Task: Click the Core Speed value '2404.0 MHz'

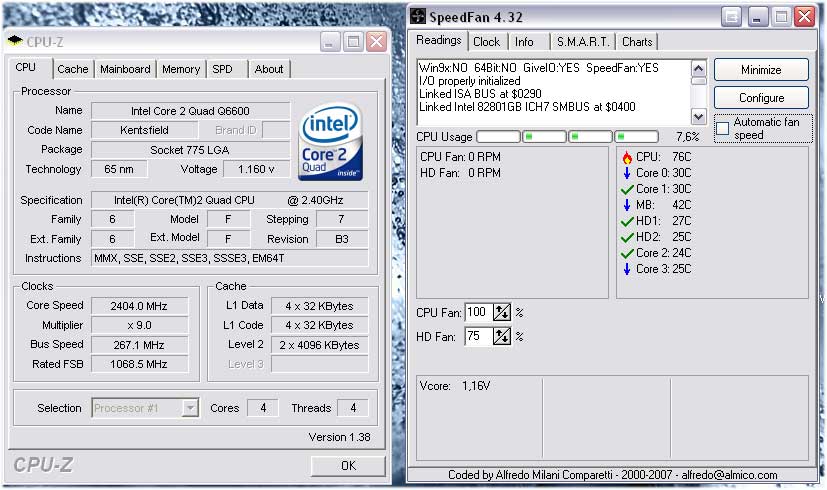Action: [x=139, y=306]
